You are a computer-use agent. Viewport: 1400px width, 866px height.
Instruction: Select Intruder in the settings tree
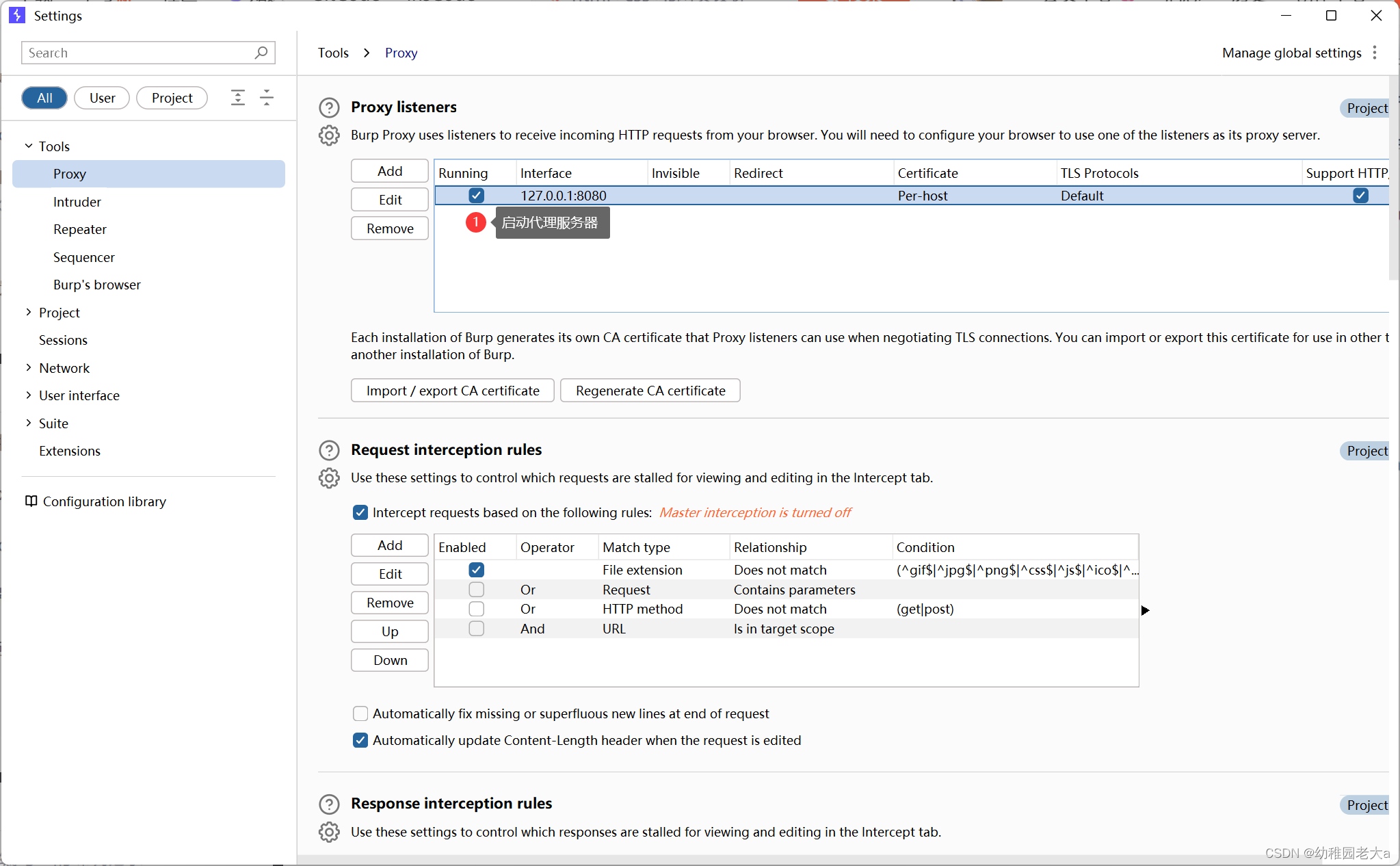point(77,202)
